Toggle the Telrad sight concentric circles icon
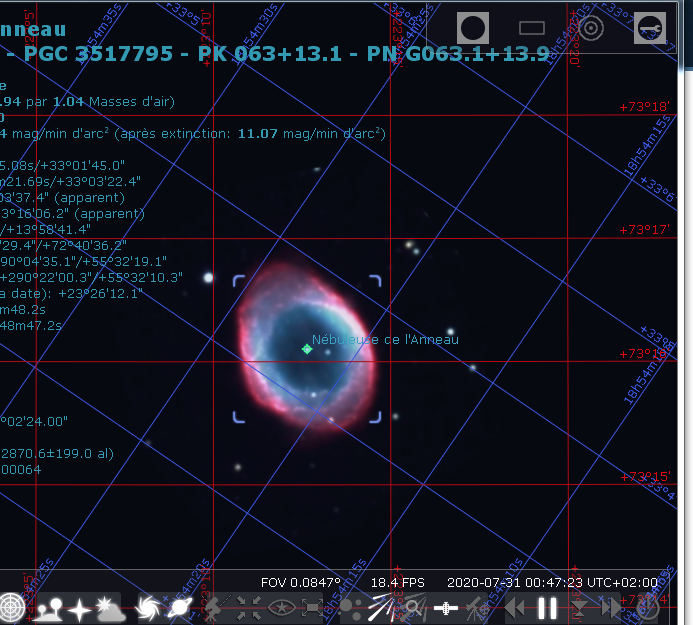The width and height of the screenshot is (693, 625). tap(591, 28)
